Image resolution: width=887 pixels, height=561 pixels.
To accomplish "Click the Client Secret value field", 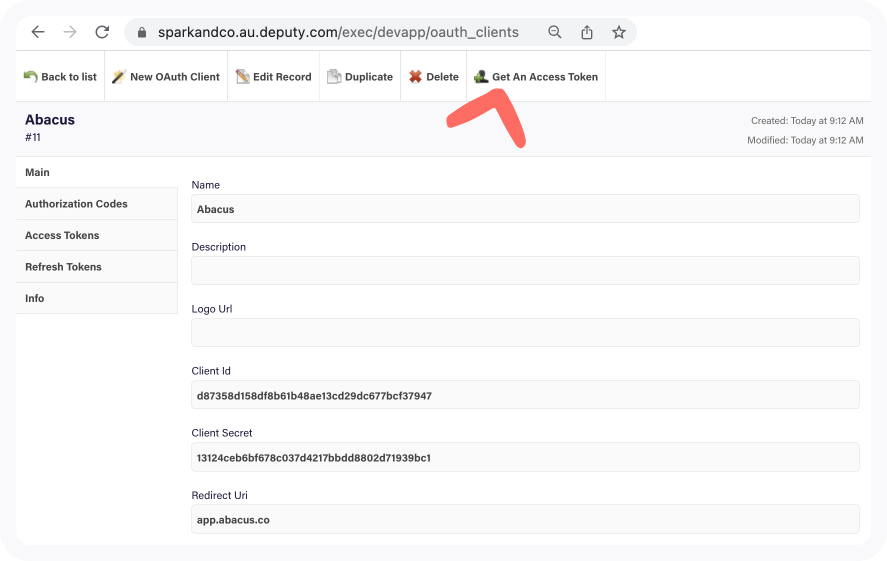I will click(x=525, y=457).
